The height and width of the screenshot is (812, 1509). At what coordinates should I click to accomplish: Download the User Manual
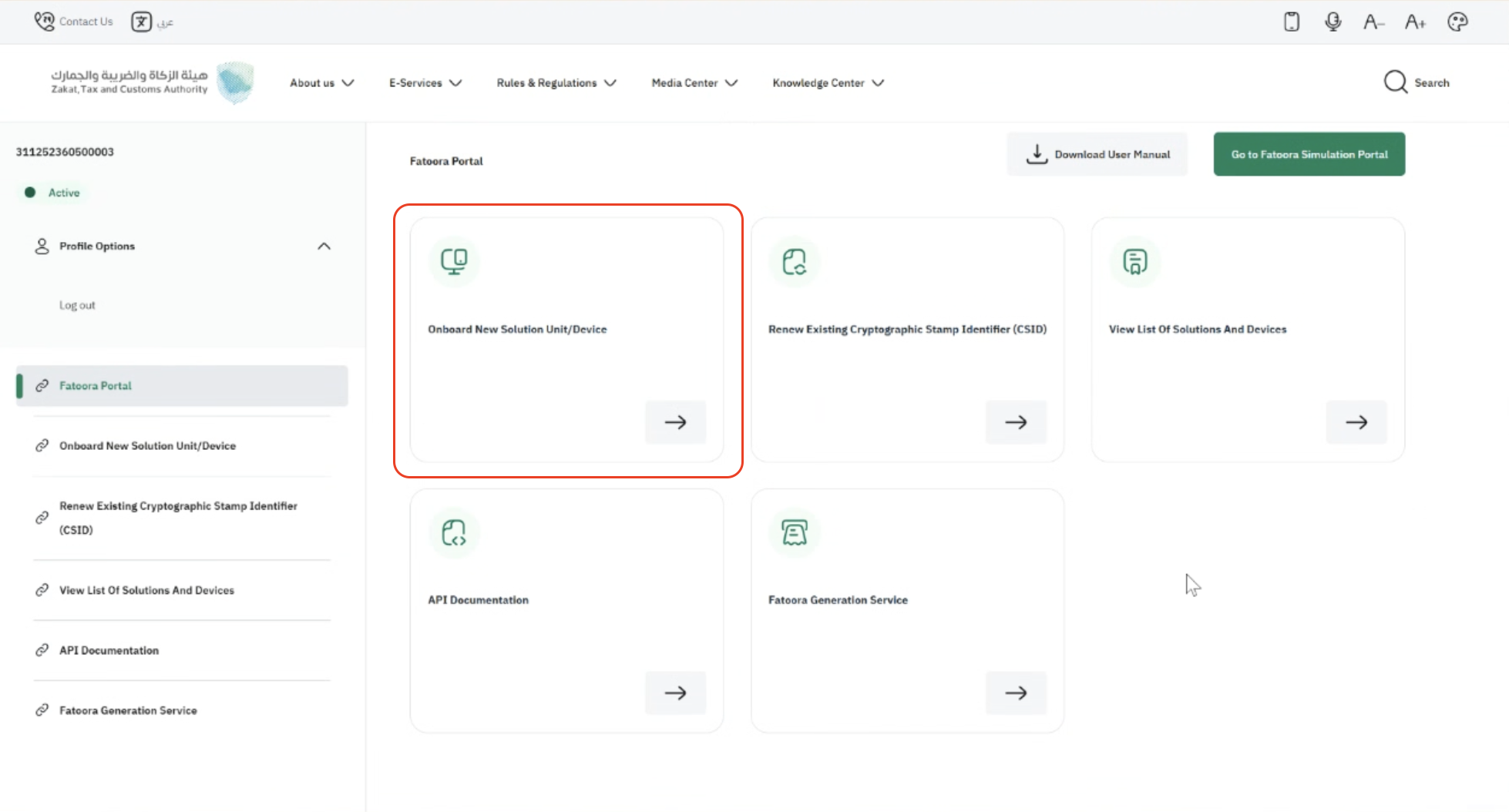click(x=1097, y=154)
